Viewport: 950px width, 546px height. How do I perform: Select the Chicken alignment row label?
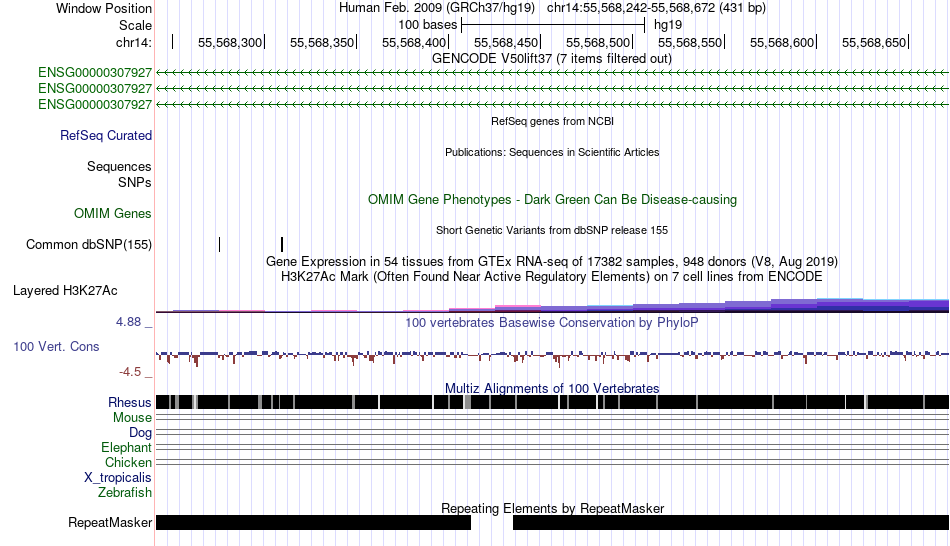(x=128, y=462)
